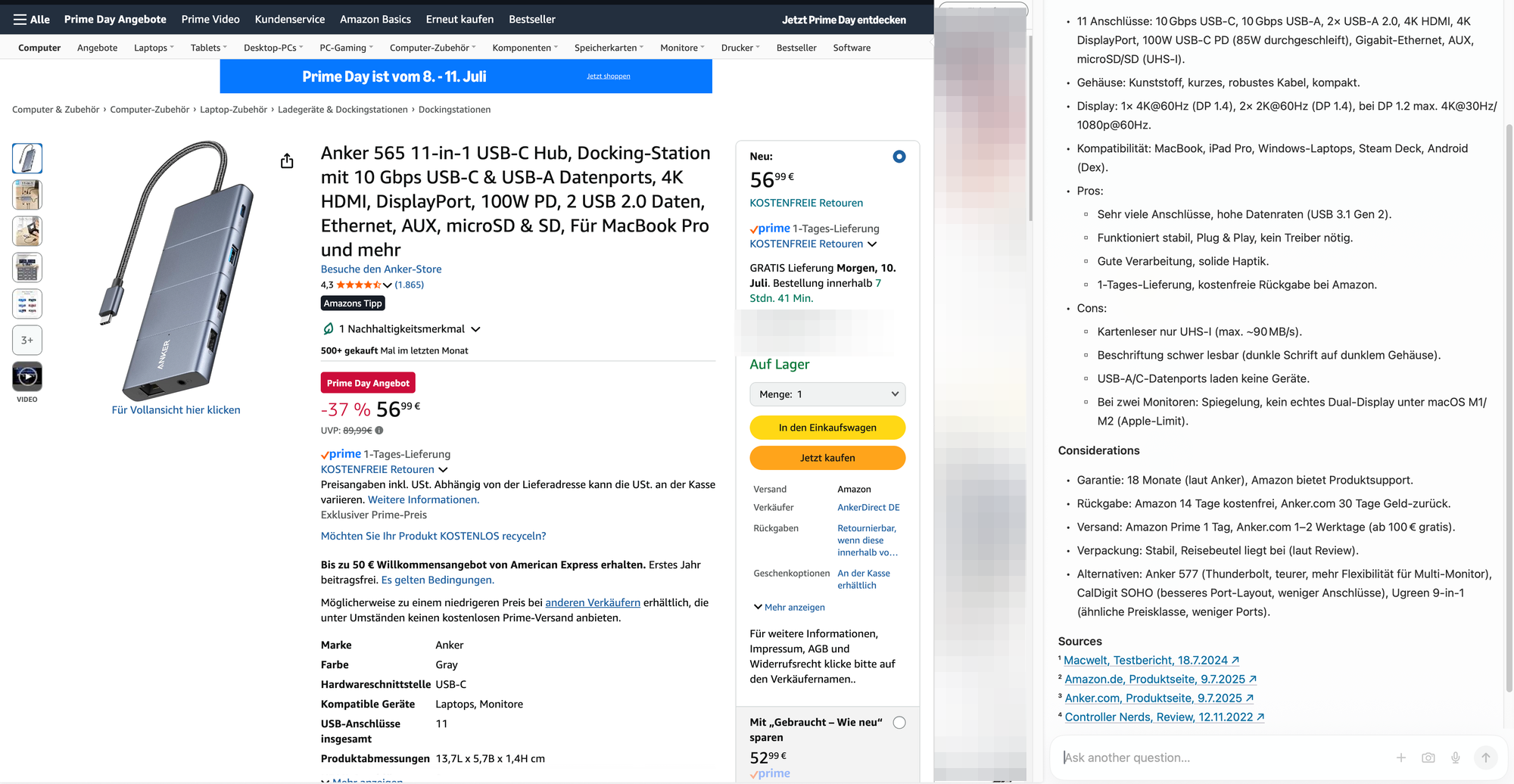Select the first product thumbnail
Screen dimensions: 1514x784
27,158
